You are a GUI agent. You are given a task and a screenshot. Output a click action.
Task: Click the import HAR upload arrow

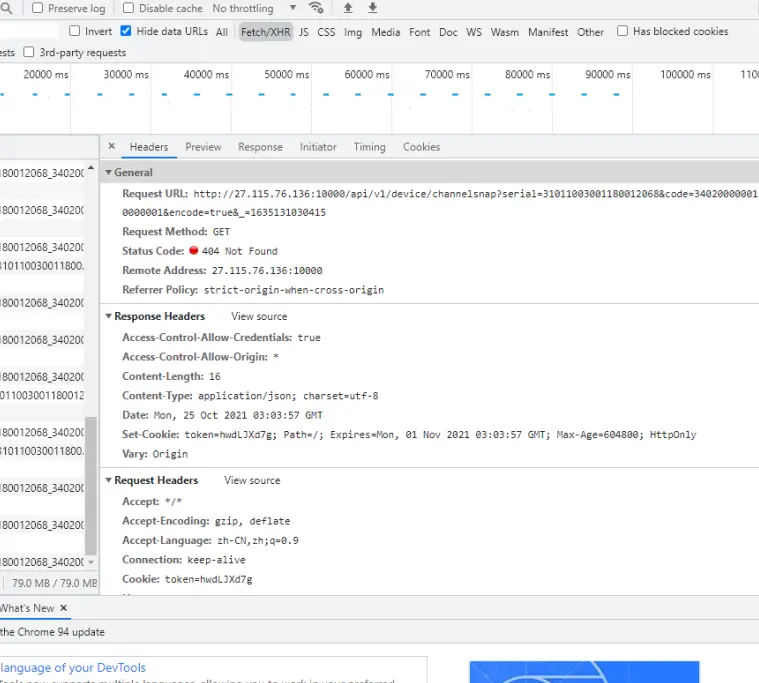click(x=348, y=8)
